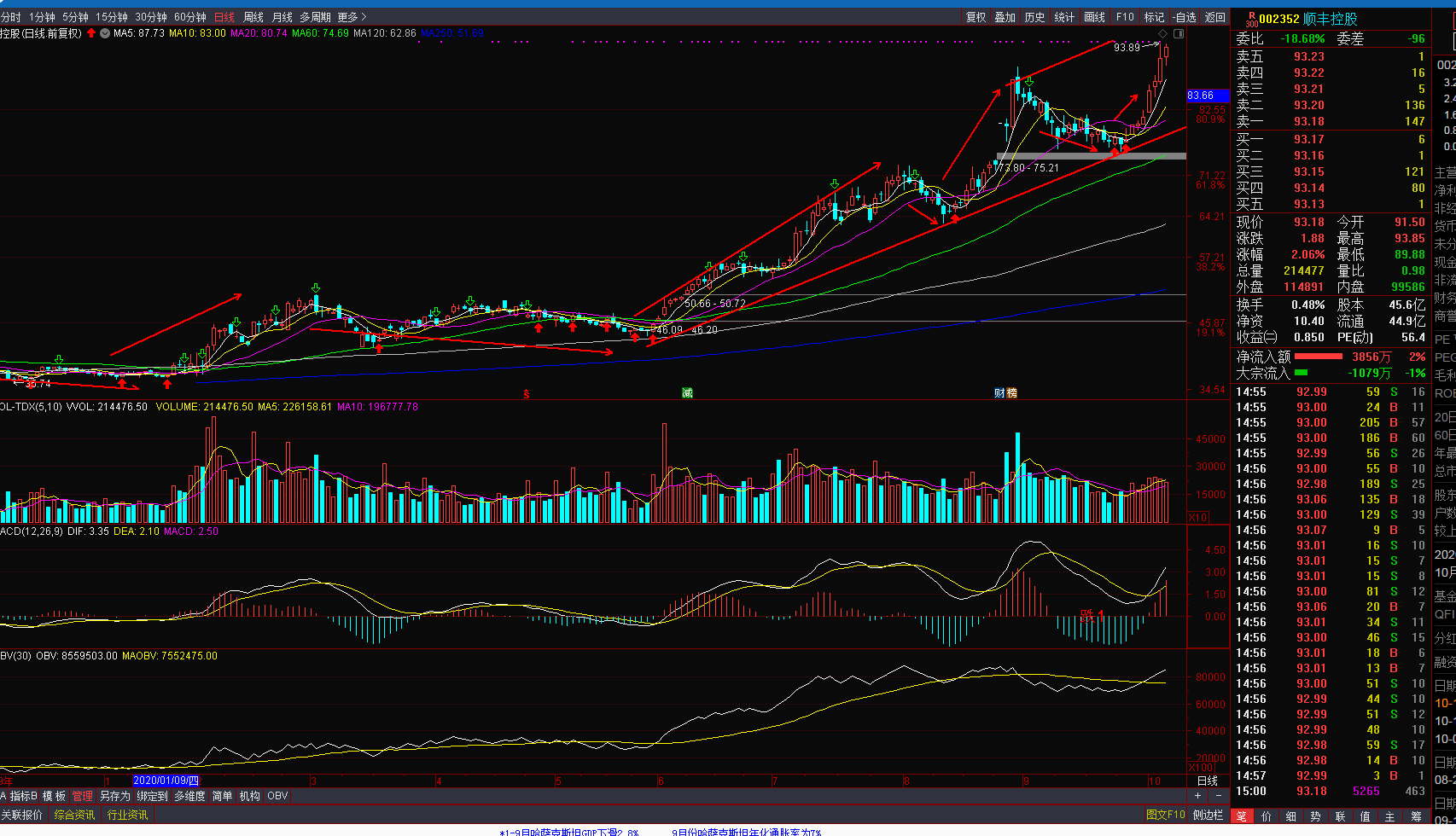
Task: Open 指标B indicator tab
Action: tap(23, 796)
